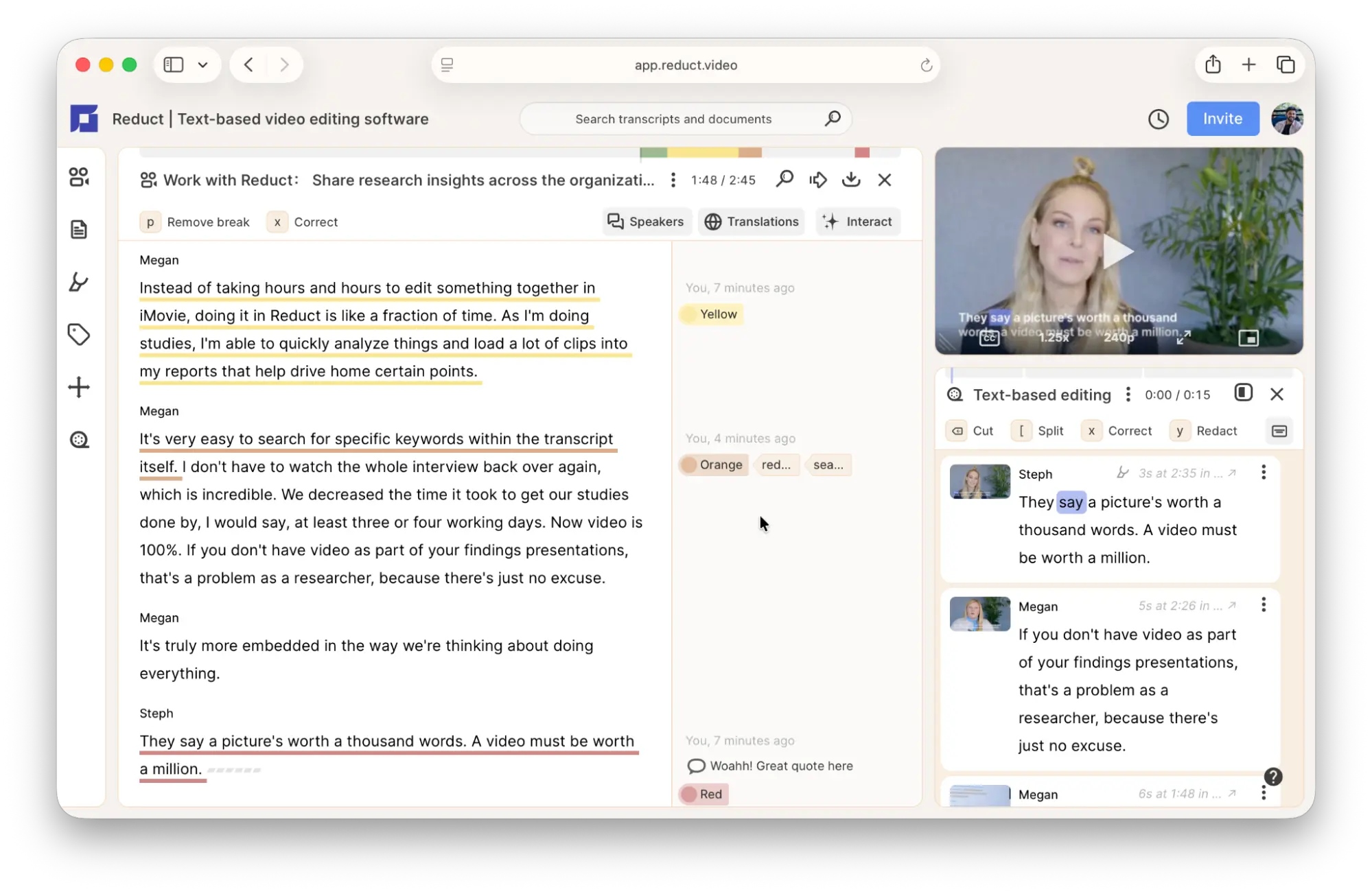Open the 'Woahh! Great quote here' comment
Image resolution: width=1372 pixels, height=894 pixels.
[x=770, y=766]
